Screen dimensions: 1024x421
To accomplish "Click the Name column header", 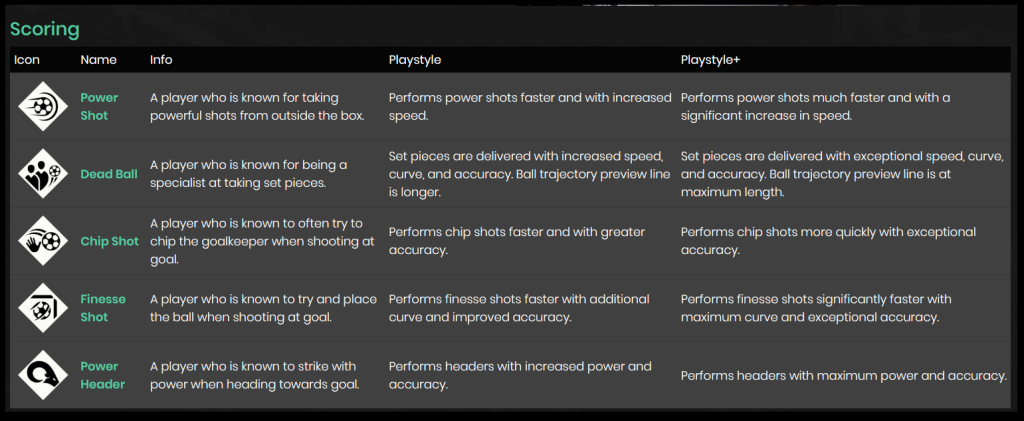I will tap(98, 60).
